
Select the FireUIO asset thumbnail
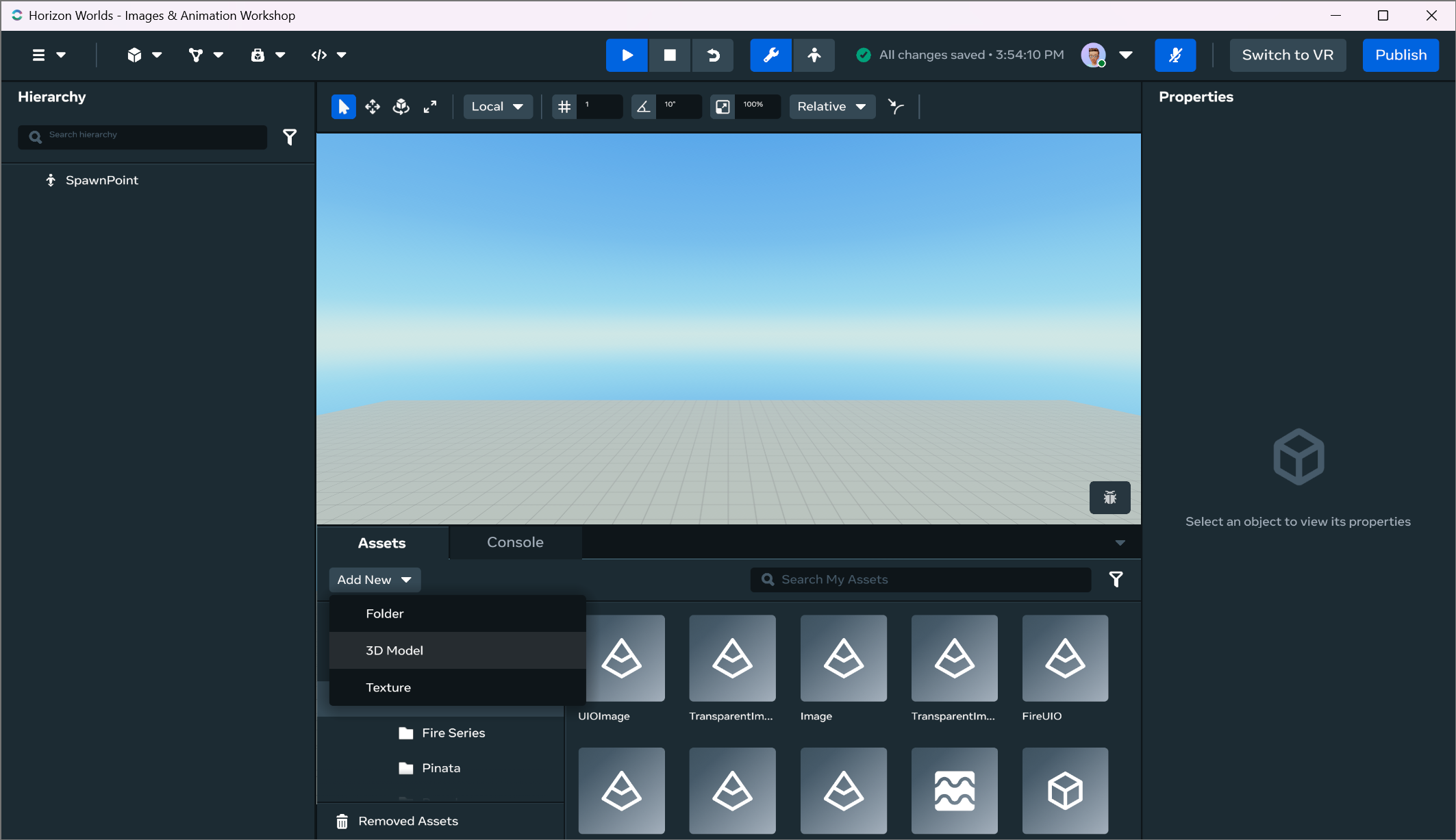(x=1065, y=658)
